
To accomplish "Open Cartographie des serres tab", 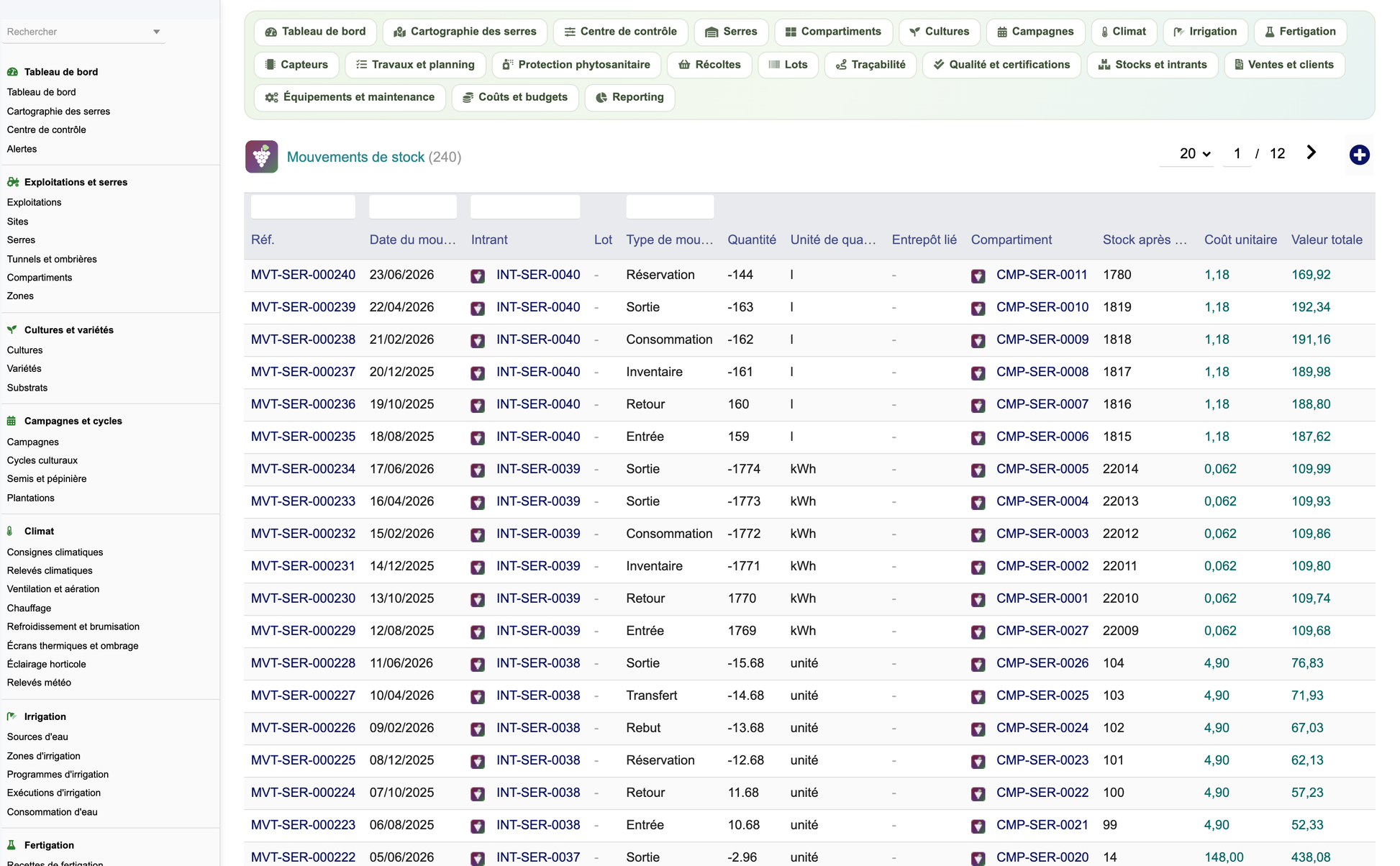I will tap(465, 32).
